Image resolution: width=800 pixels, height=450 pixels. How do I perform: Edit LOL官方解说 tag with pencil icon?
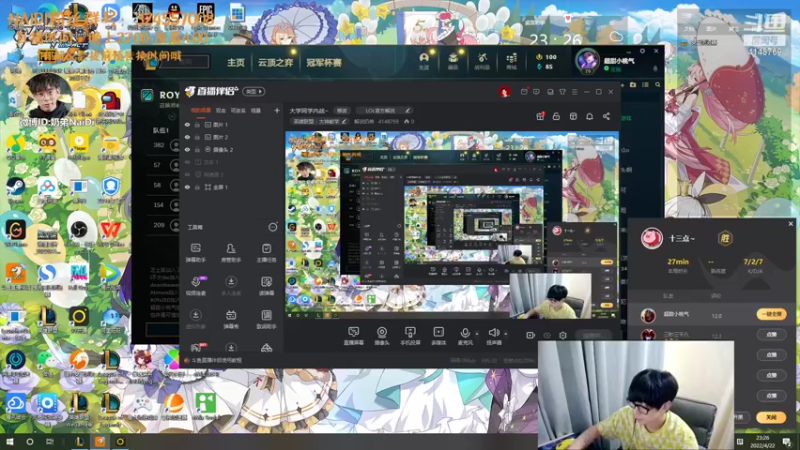click(x=408, y=110)
